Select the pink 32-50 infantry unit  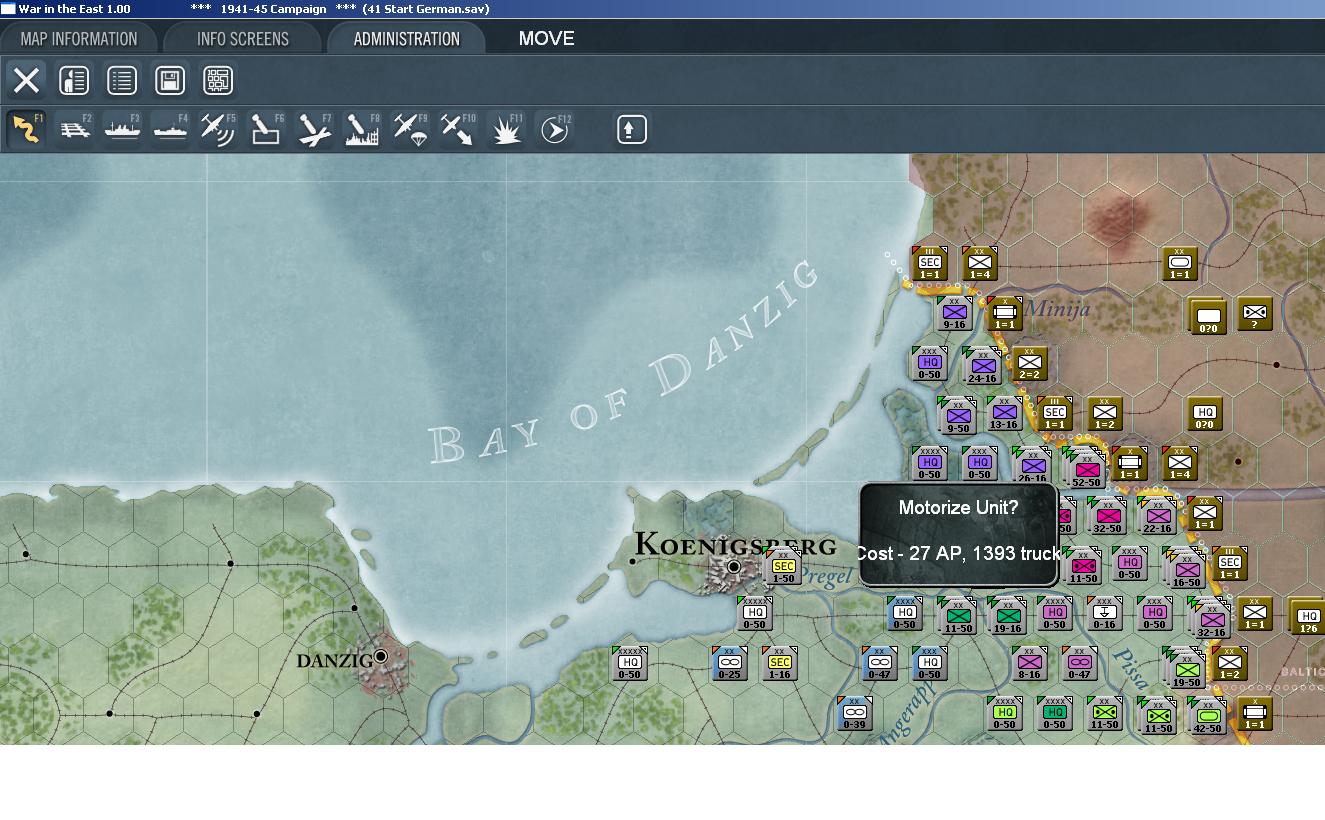point(1107,516)
